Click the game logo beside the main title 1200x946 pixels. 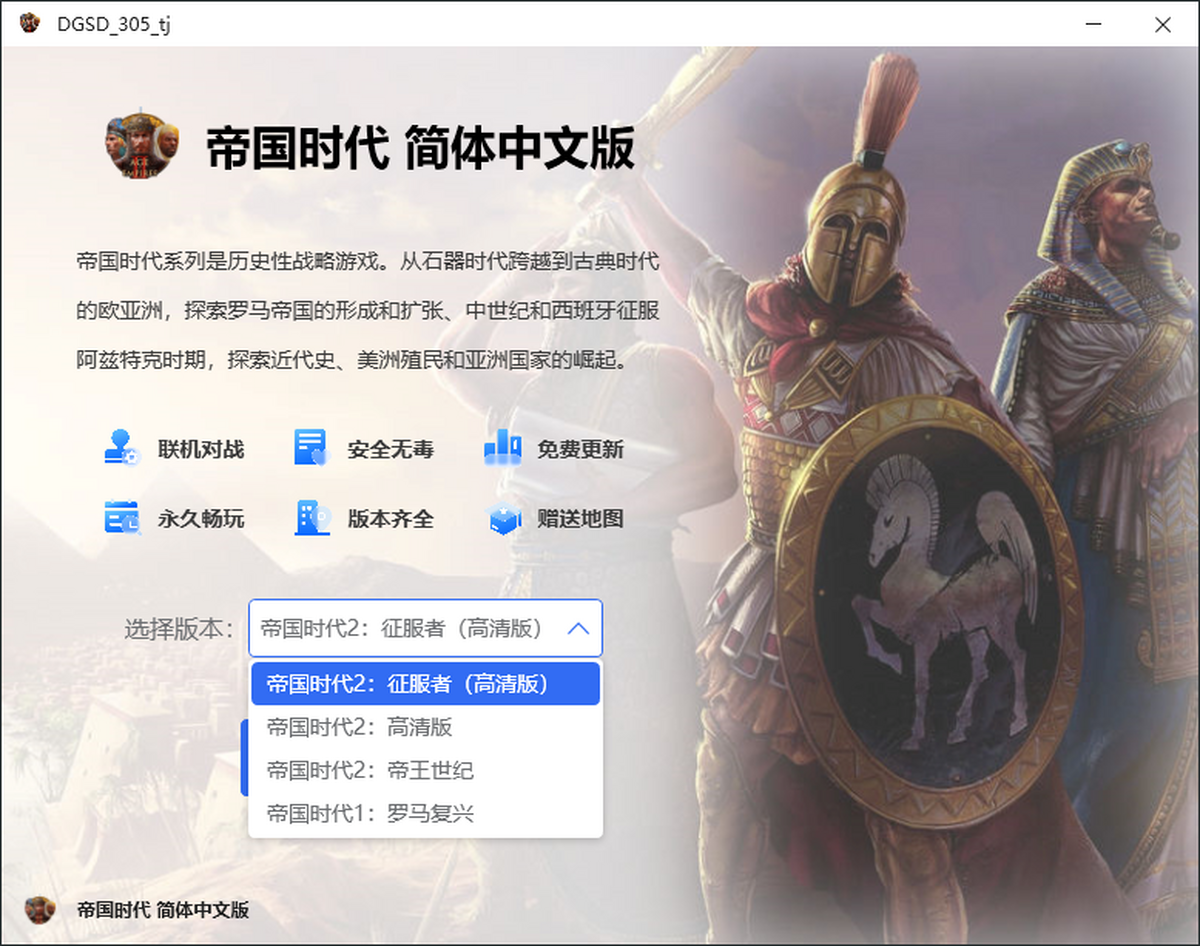pyautogui.click(x=141, y=143)
